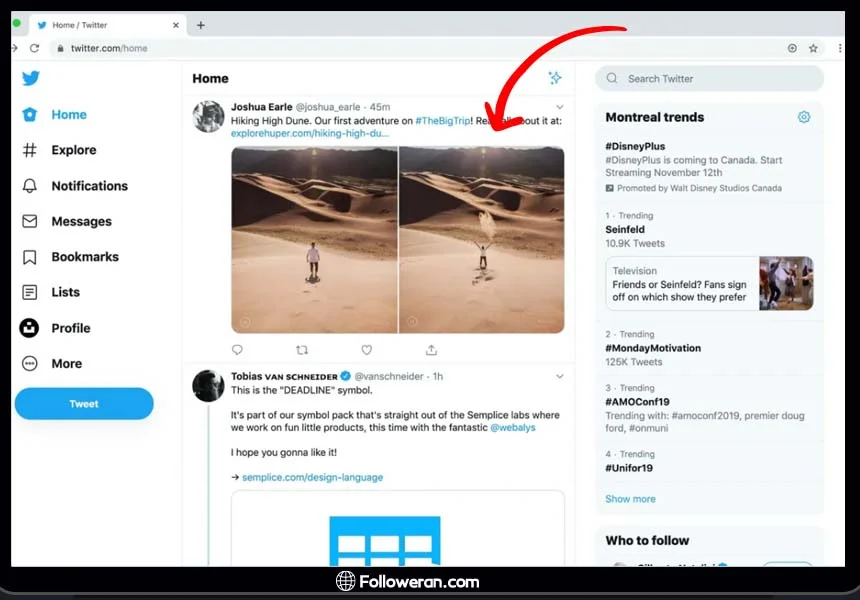860x600 pixels.
Task: Open Notifications from the sidebar
Action: pyautogui.click(x=89, y=186)
